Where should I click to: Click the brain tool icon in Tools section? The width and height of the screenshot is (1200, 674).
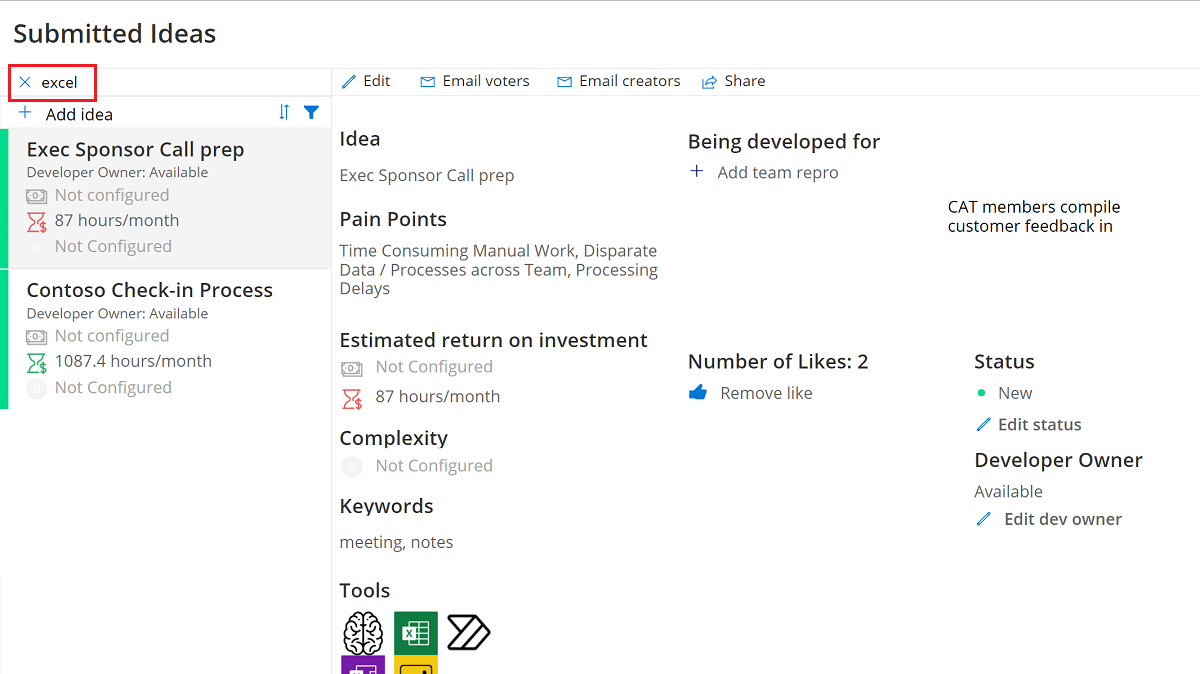tap(362, 632)
